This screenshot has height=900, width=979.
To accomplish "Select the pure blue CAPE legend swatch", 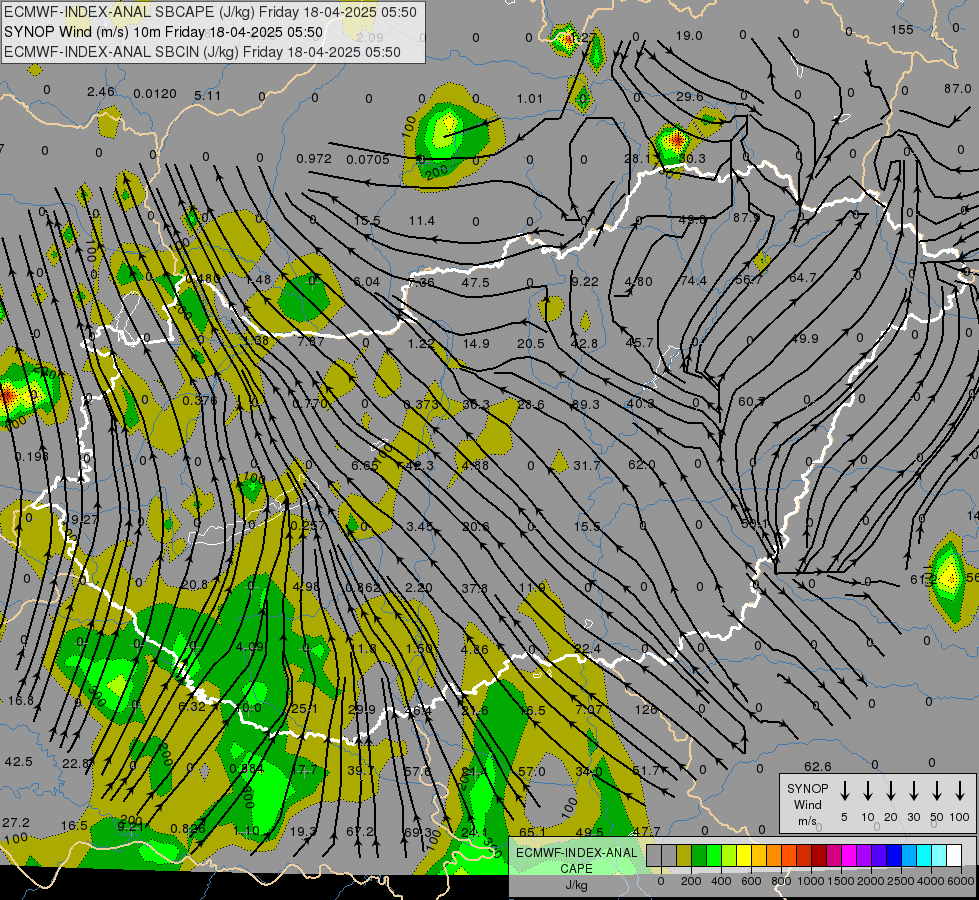I will coord(894,855).
